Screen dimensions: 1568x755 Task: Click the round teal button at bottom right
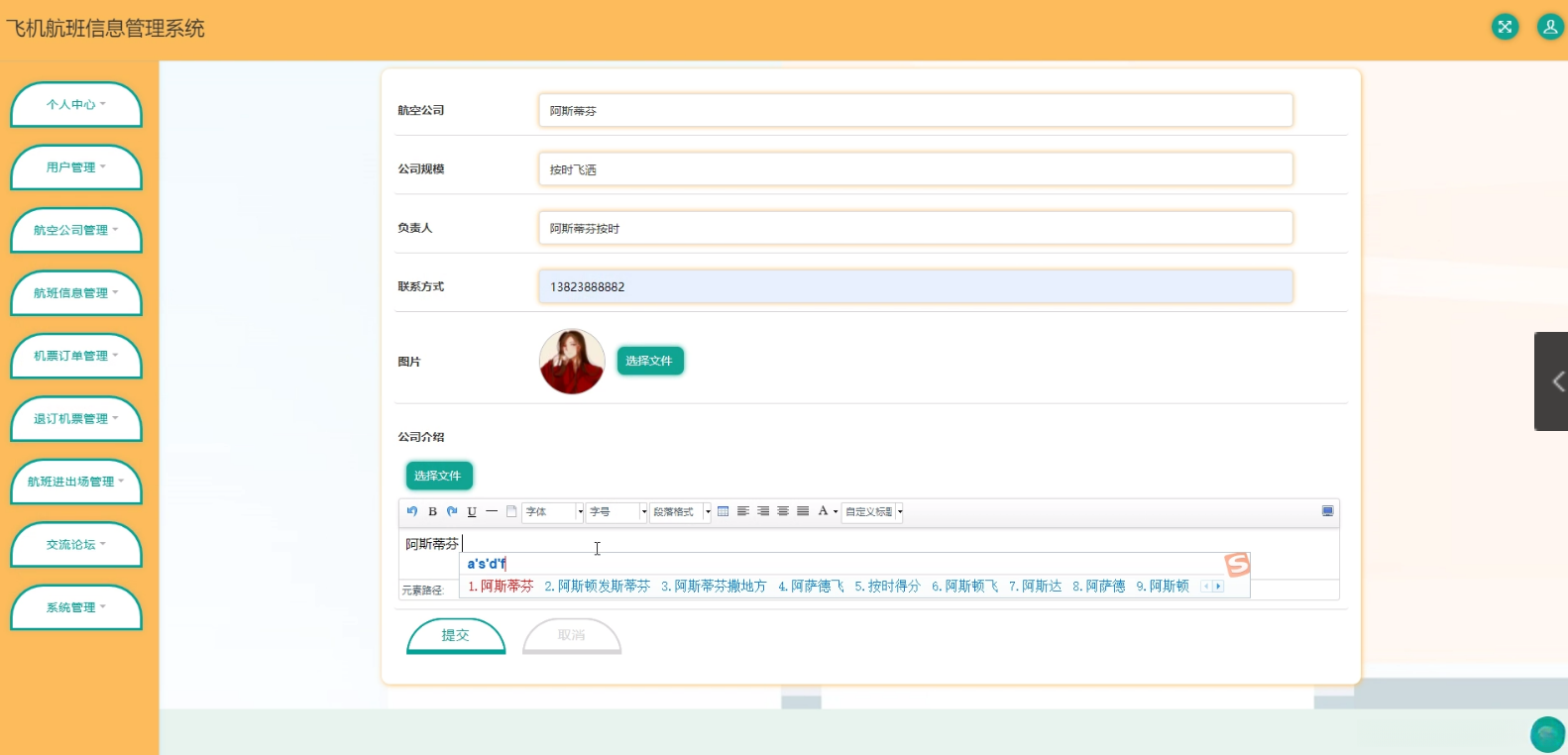point(1547,735)
